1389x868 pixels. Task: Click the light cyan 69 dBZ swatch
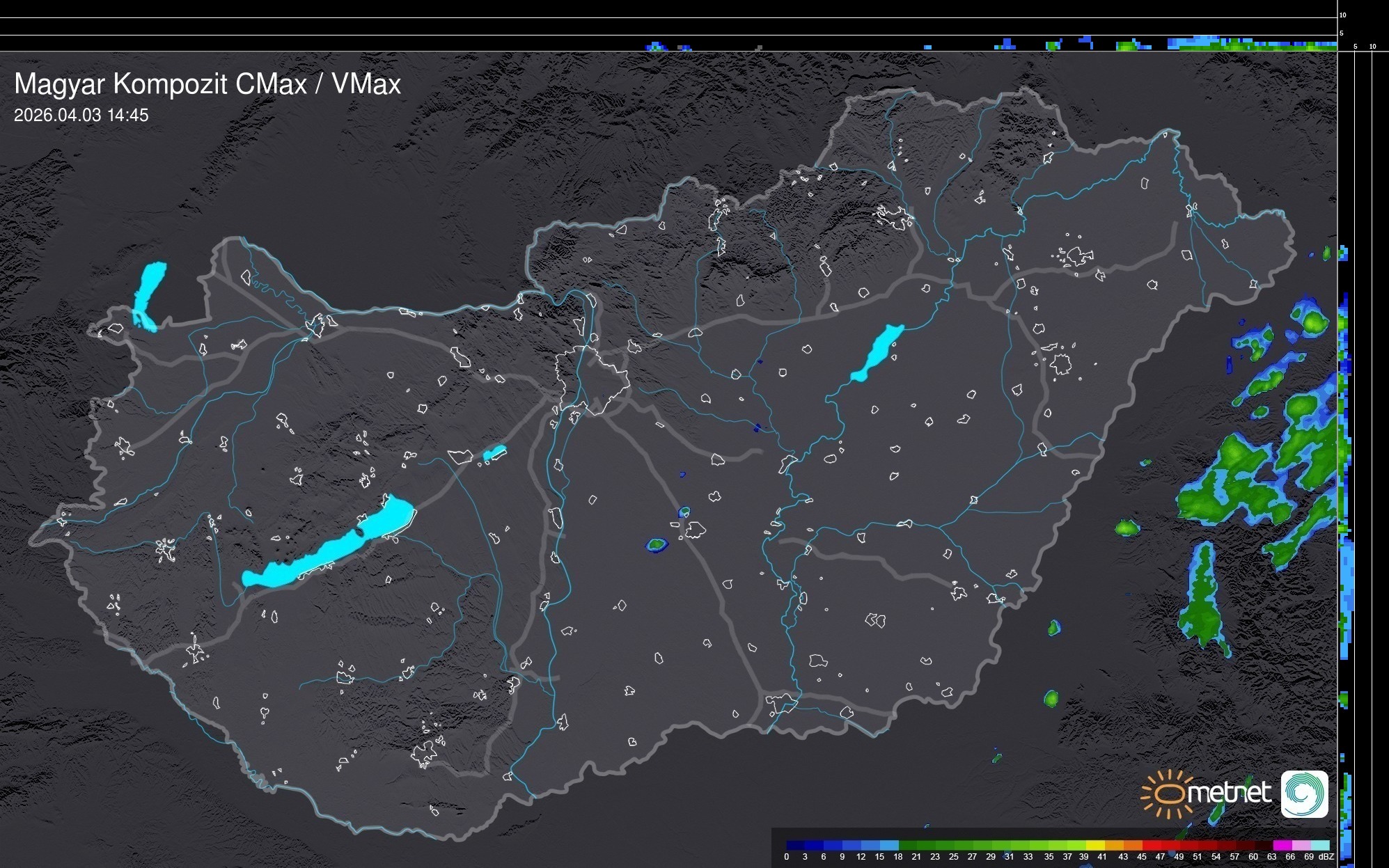tap(1319, 845)
